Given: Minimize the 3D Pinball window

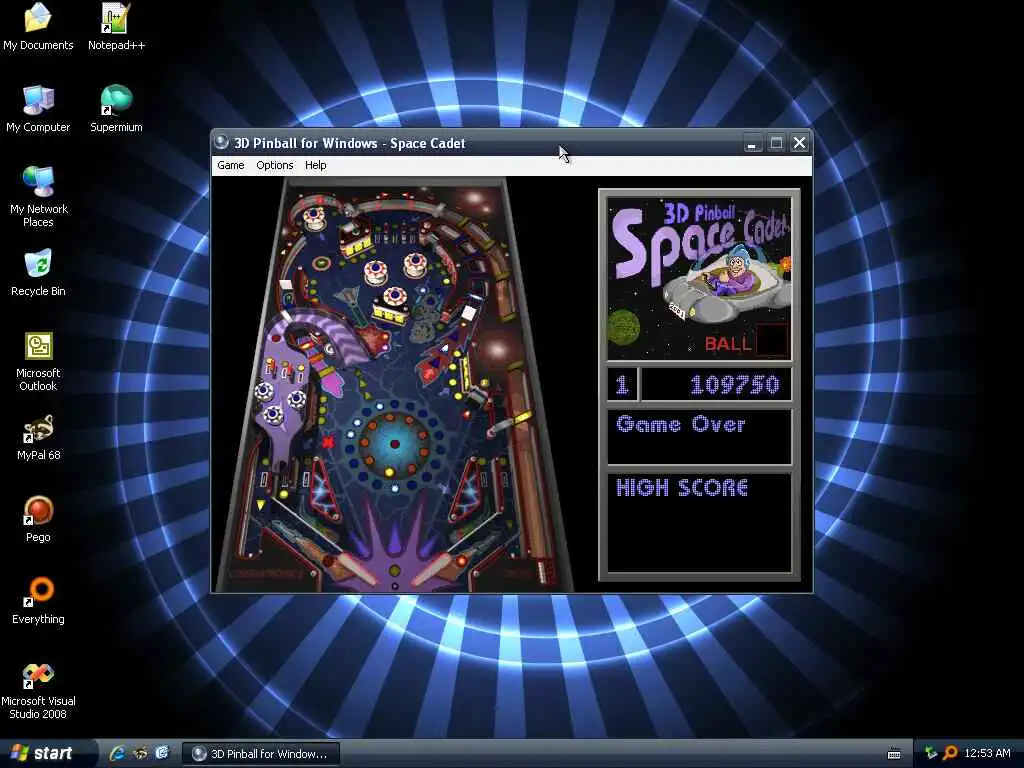Looking at the screenshot, I should click(x=752, y=143).
